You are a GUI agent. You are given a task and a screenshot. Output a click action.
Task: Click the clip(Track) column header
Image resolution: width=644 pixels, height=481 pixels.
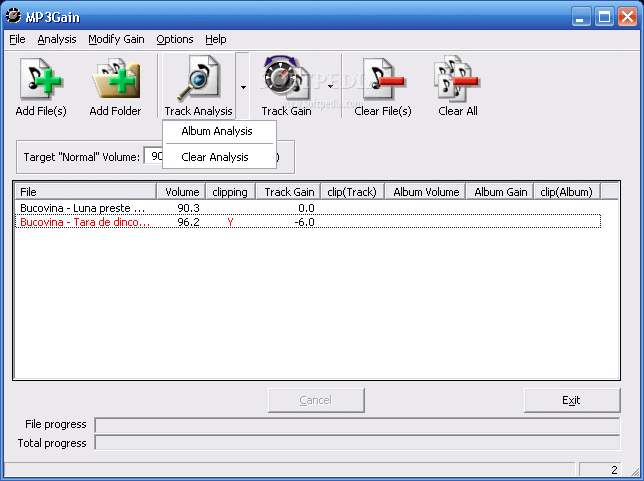(x=352, y=192)
